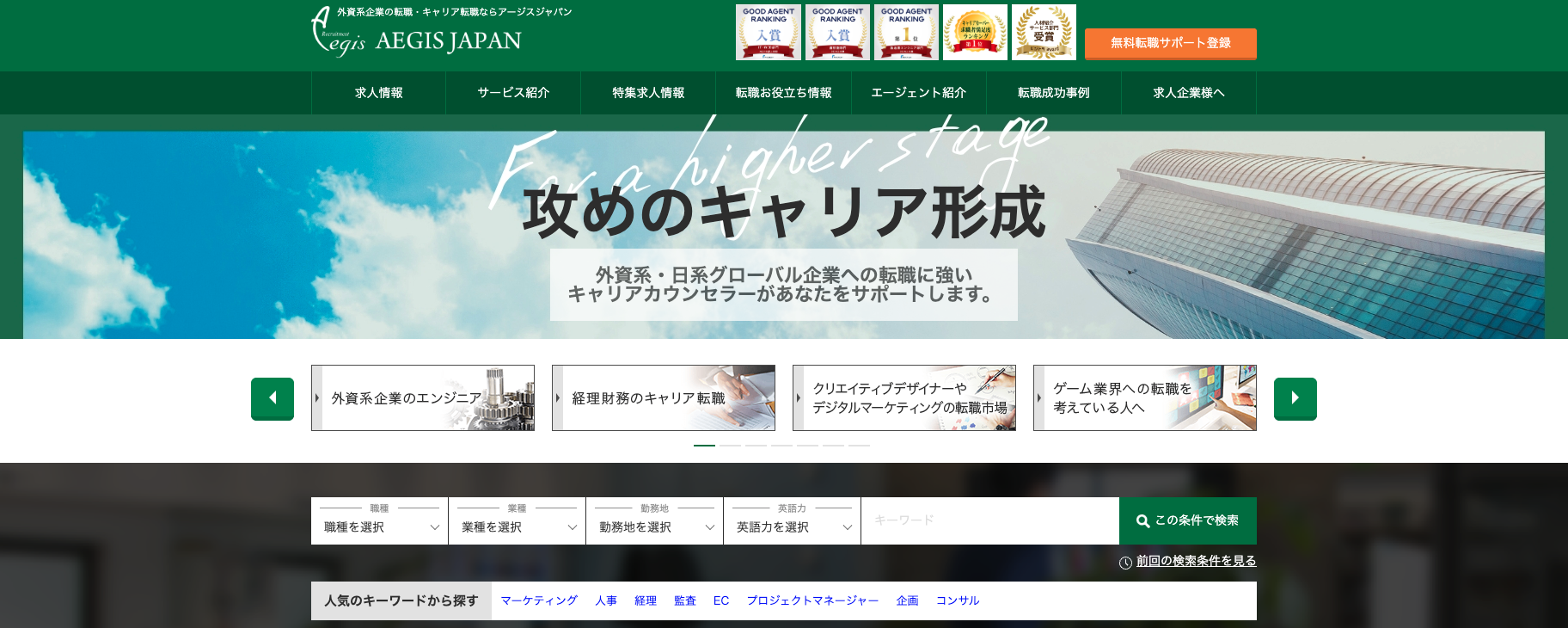Select second carousel page indicator
The height and width of the screenshot is (628, 1568).
(730, 446)
